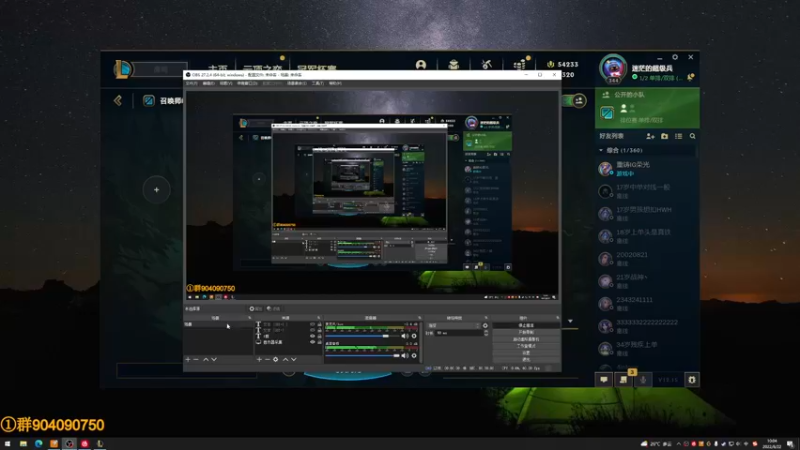This screenshot has height=450, width=800.
Task: Report a bug with League client icon
Action: (692, 380)
